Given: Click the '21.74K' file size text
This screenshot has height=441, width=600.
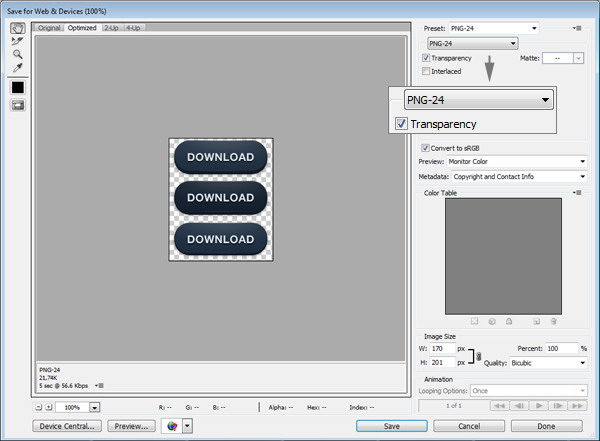Looking at the screenshot, I should (48, 377).
